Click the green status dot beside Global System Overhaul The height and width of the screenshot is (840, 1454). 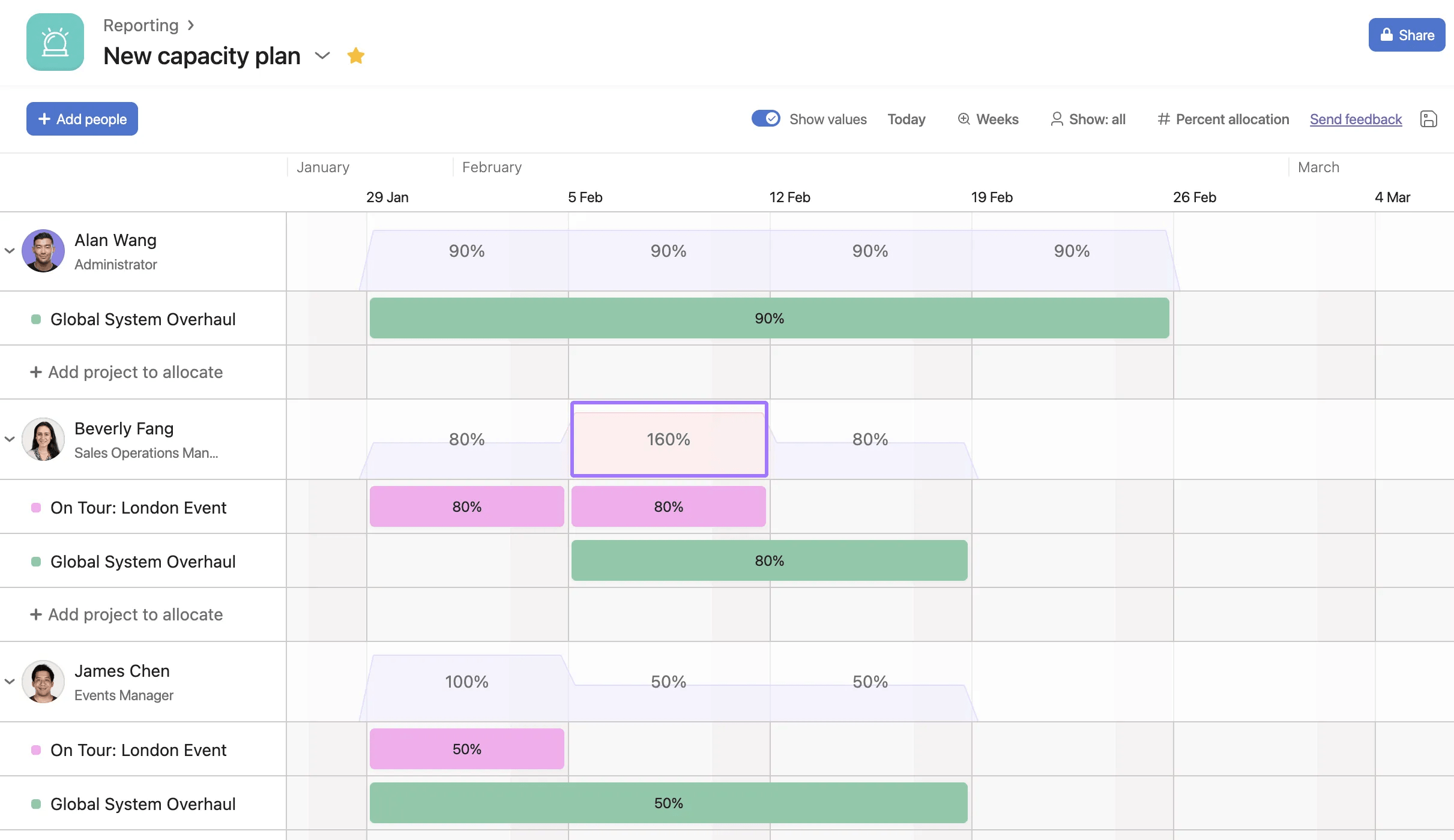click(37, 319)
